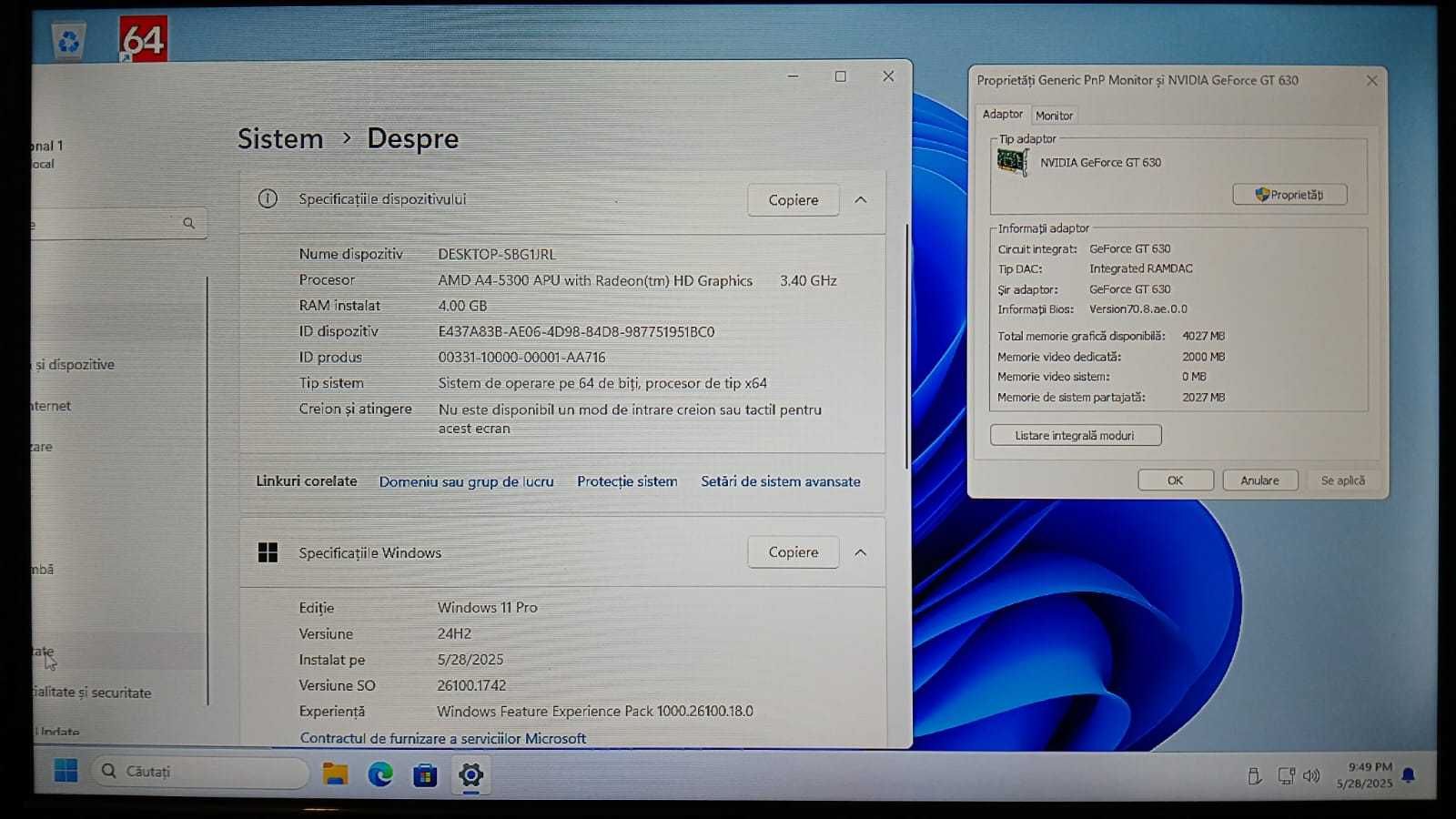Screen dimensions: 1456x819
Task: Click the volume icon in system tray
Action: tap(1311, 776)
